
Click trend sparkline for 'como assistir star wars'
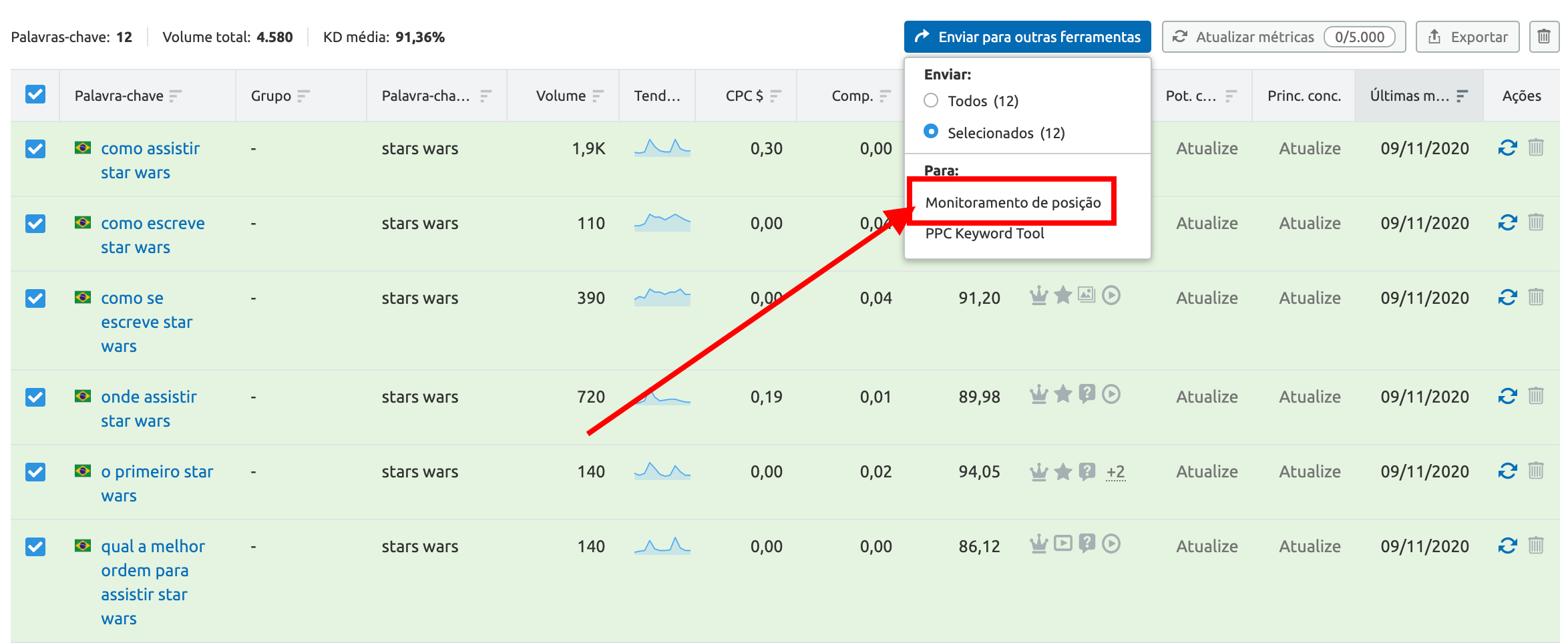coord(662,147)
